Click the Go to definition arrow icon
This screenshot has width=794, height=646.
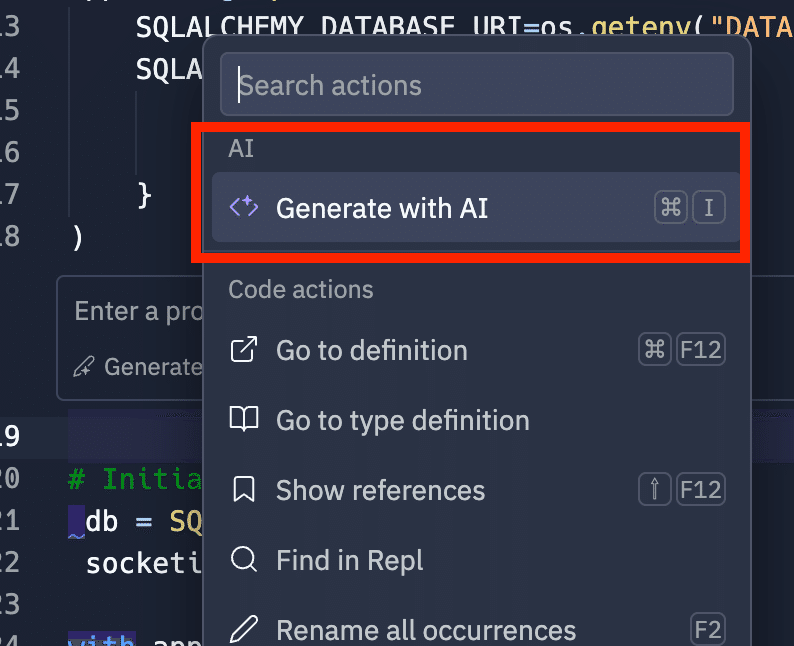tap(244, 350)
